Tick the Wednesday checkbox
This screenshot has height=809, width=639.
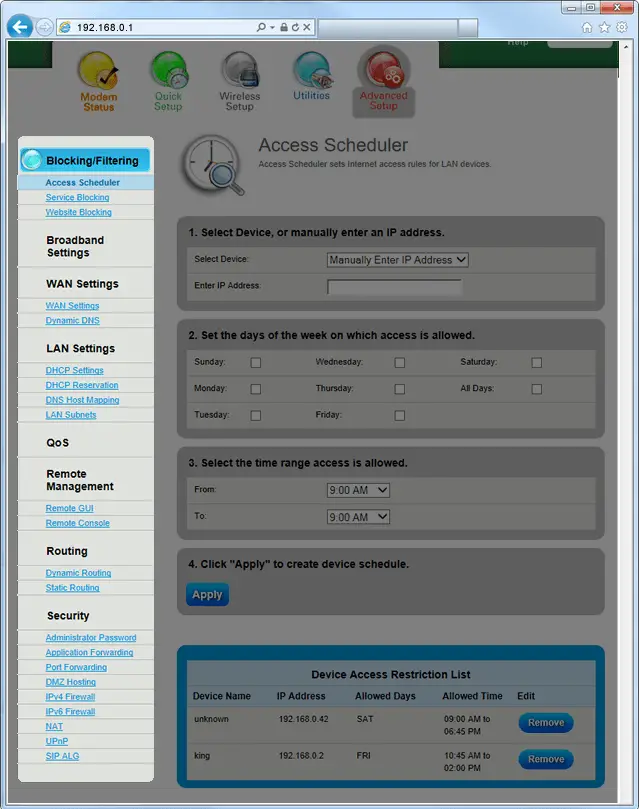[400, 363]
